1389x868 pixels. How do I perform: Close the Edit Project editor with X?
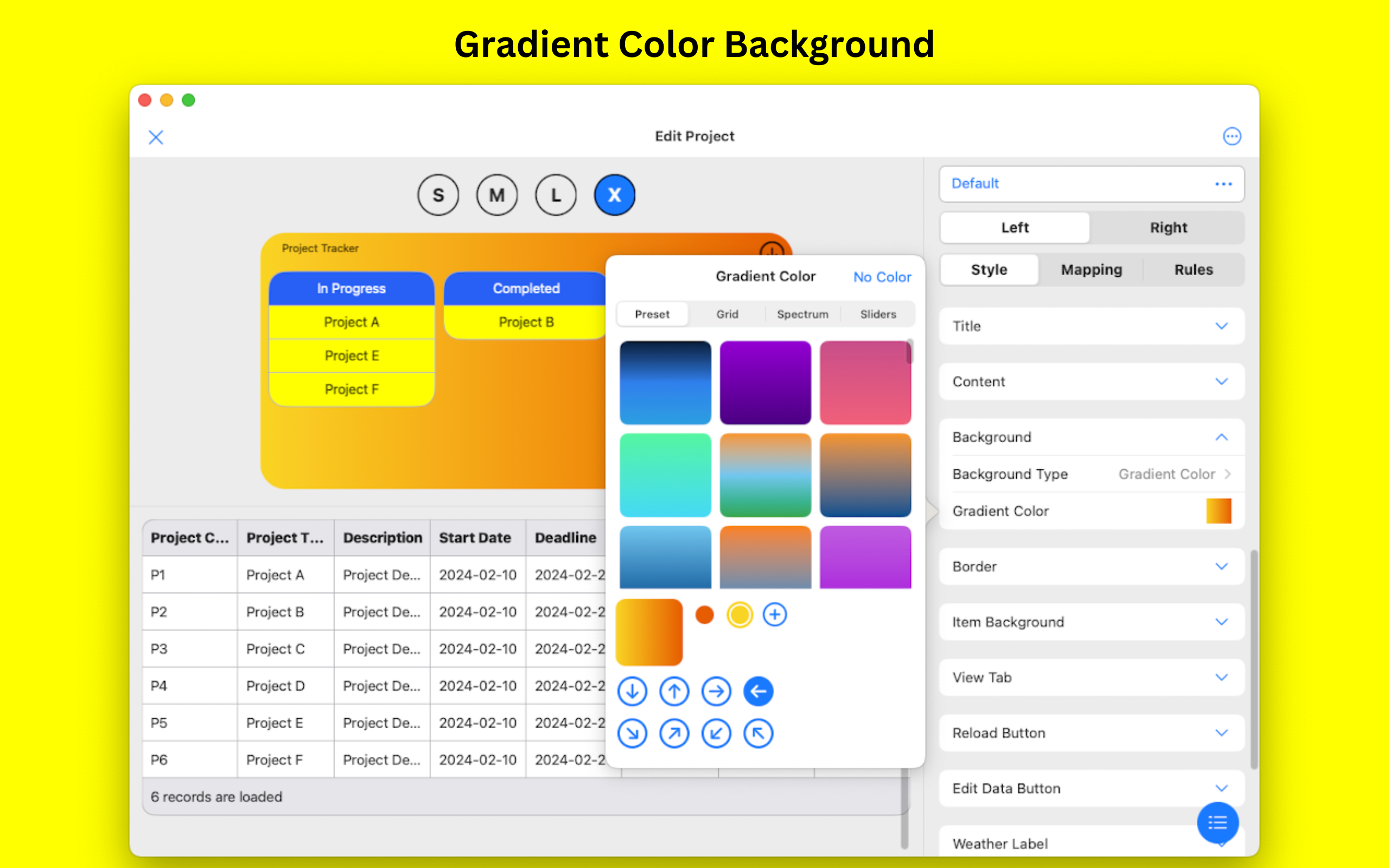(156, 137)
